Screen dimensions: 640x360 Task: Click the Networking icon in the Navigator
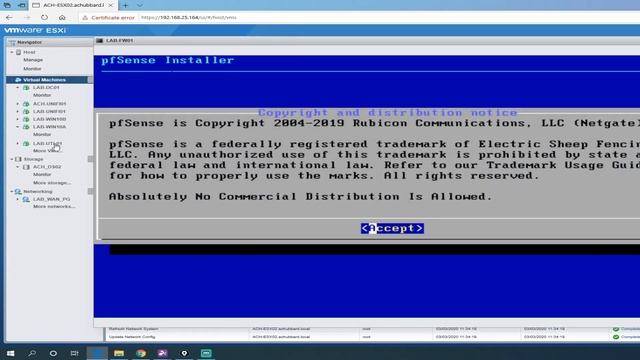(x=18, y=191)
